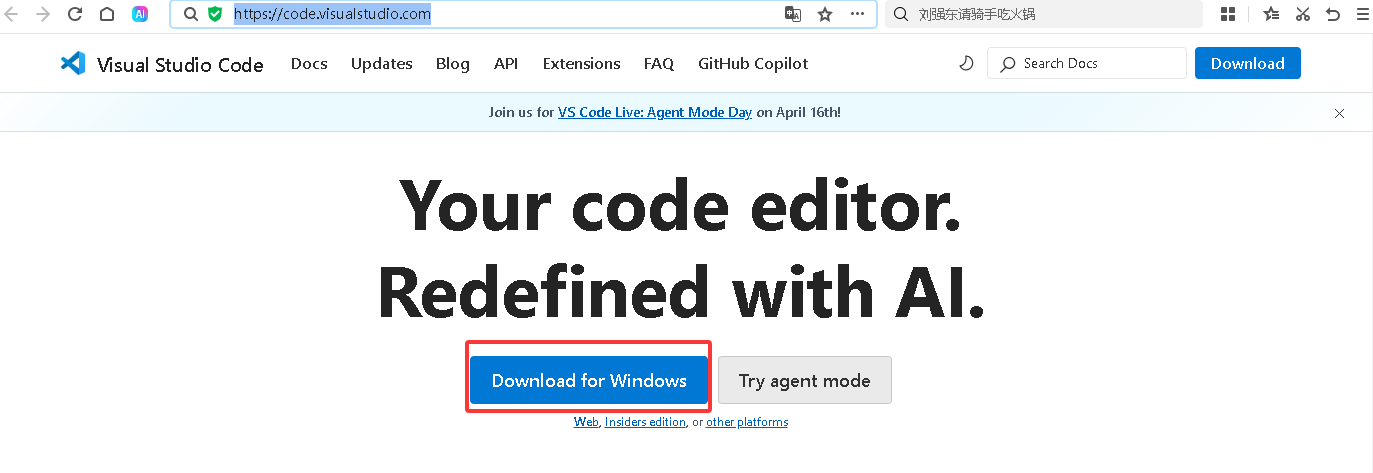Image resolution: width=1373 pixels, height=473 pixels.
Task: Open the AI assistant icon in browser toolbar
Action: point(140,14)
